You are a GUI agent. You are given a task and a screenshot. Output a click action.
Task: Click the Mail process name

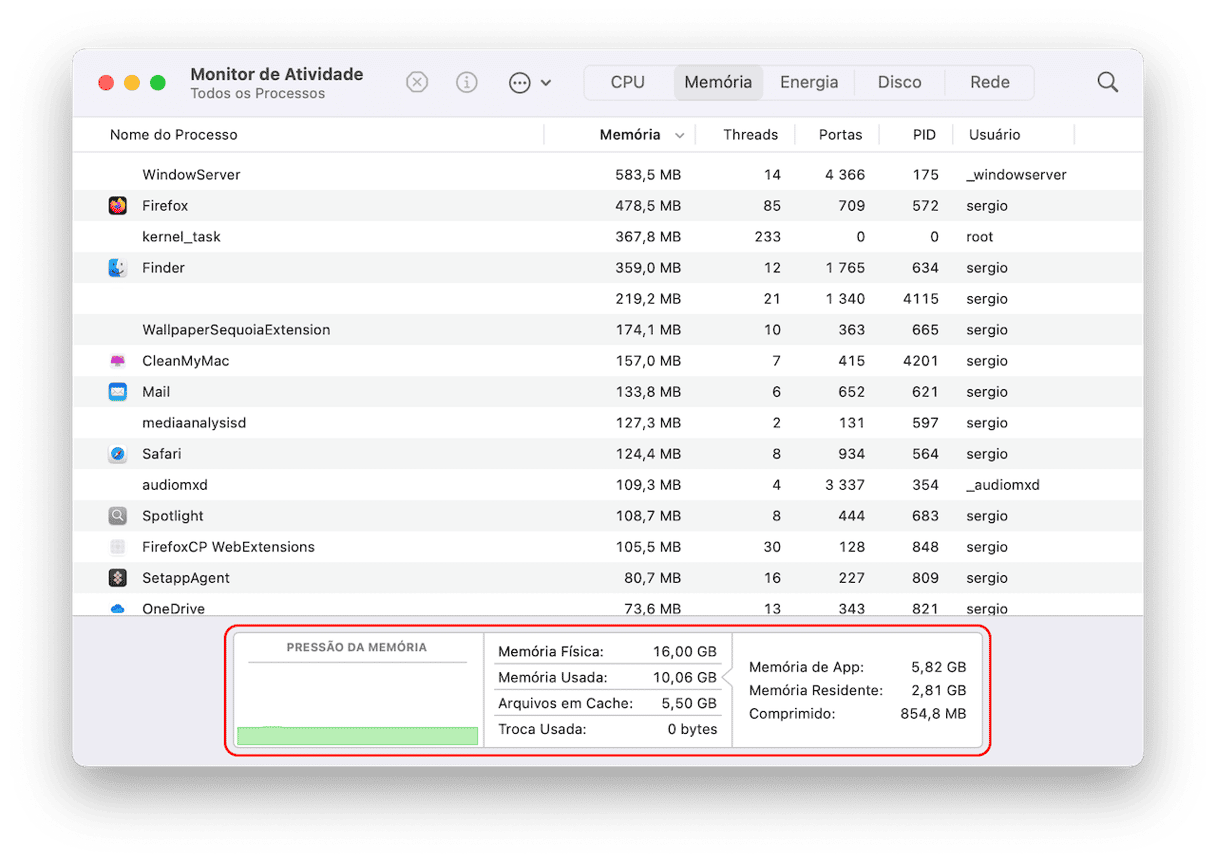[156, 392]
